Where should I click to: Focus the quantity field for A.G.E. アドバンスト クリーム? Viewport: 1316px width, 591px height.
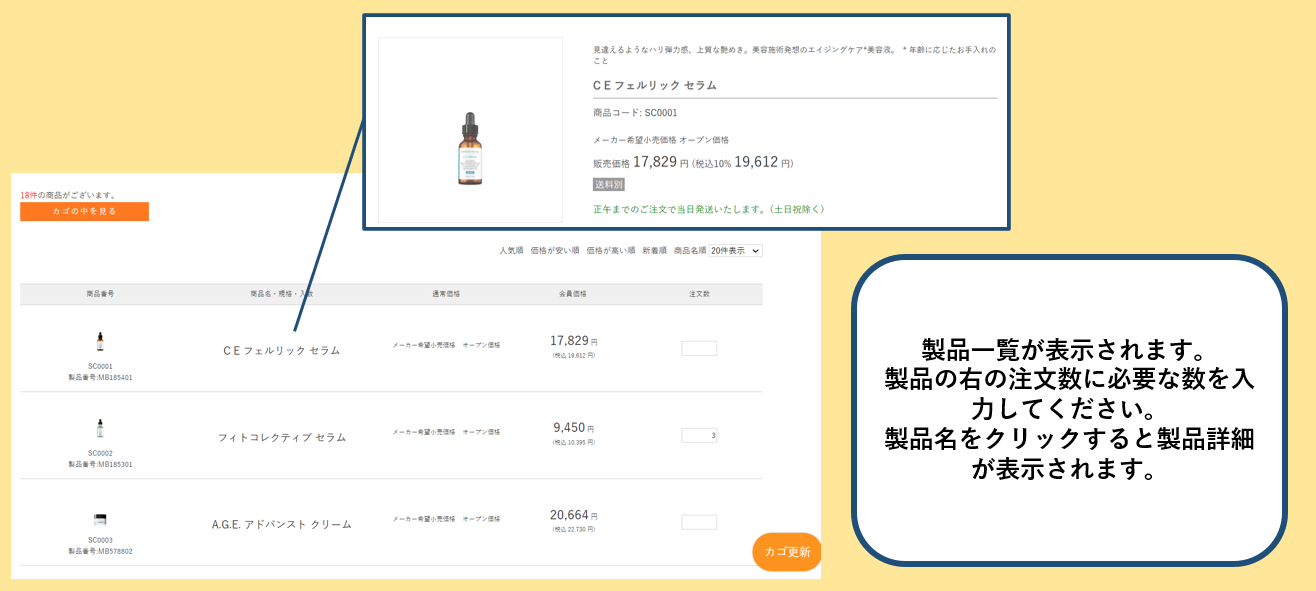coord(698,522)
